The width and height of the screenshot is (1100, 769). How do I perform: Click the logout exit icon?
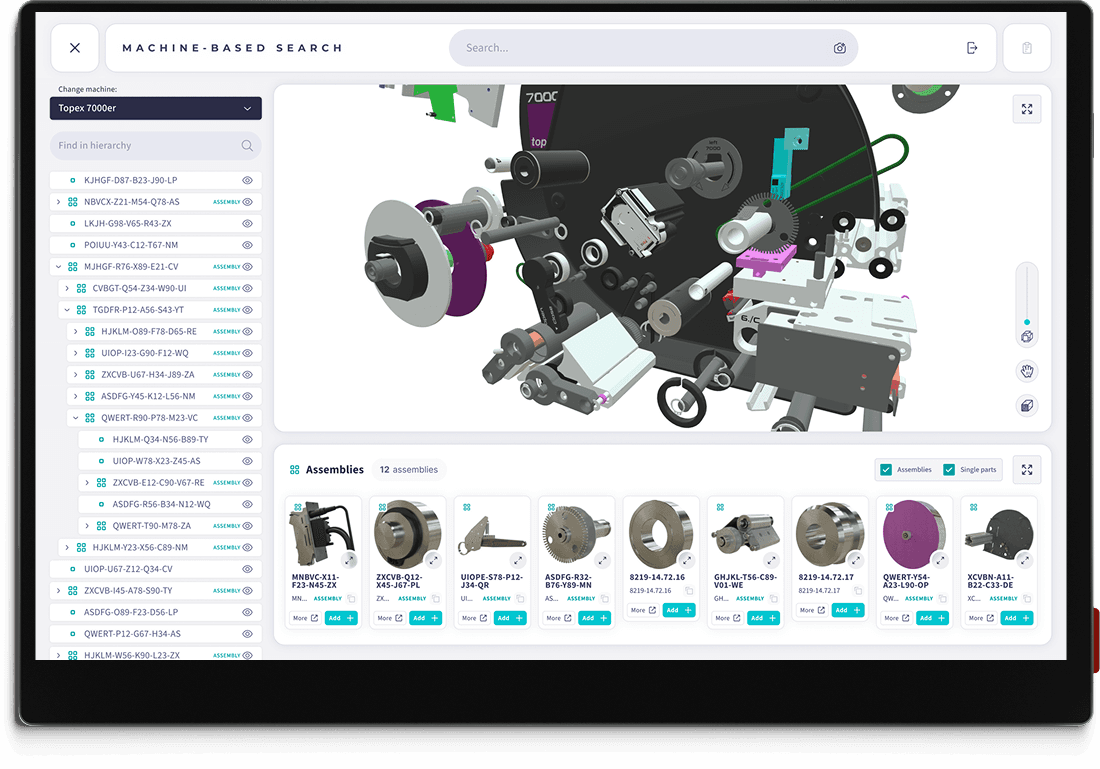pos(972,48)
